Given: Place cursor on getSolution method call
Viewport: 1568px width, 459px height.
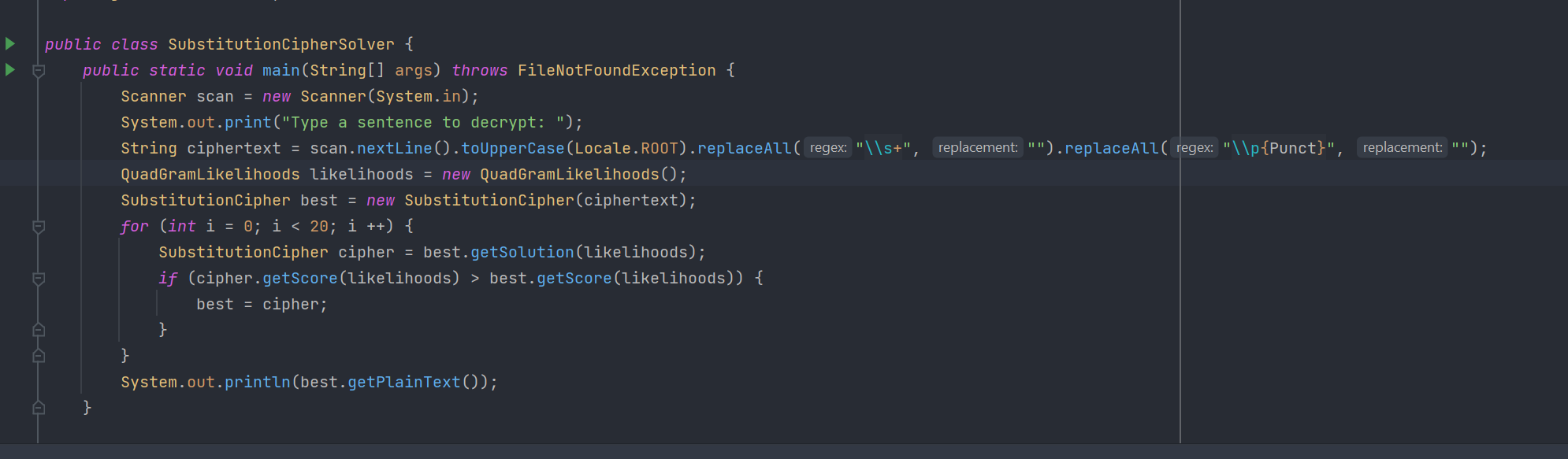Looking at the screenshot, I should [x=522, y=253].
